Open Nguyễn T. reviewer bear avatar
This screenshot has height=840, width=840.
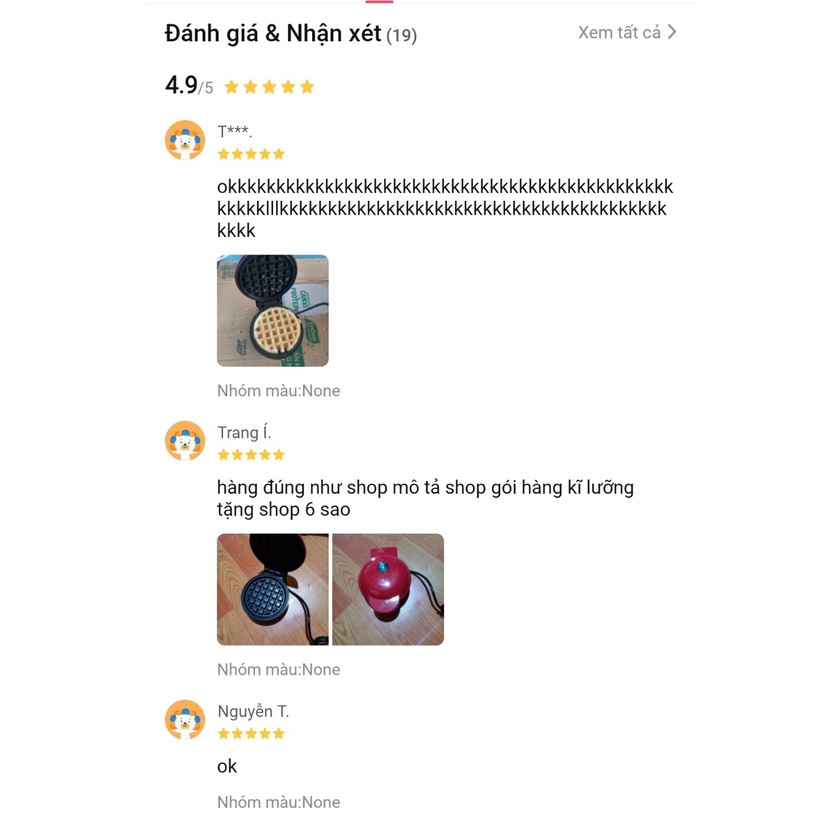pyautogui.click(x=185, y=719)
